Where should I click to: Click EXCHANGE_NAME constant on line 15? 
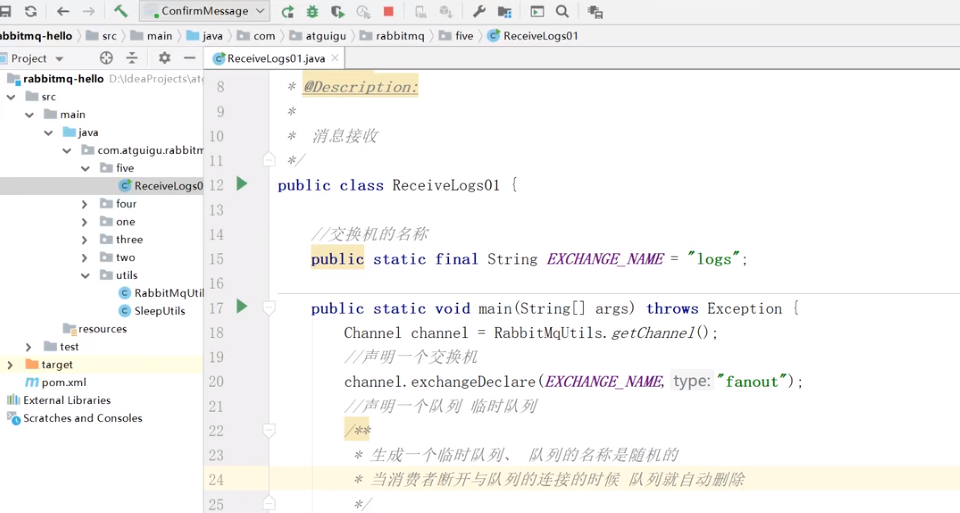[x=605, y=259]
